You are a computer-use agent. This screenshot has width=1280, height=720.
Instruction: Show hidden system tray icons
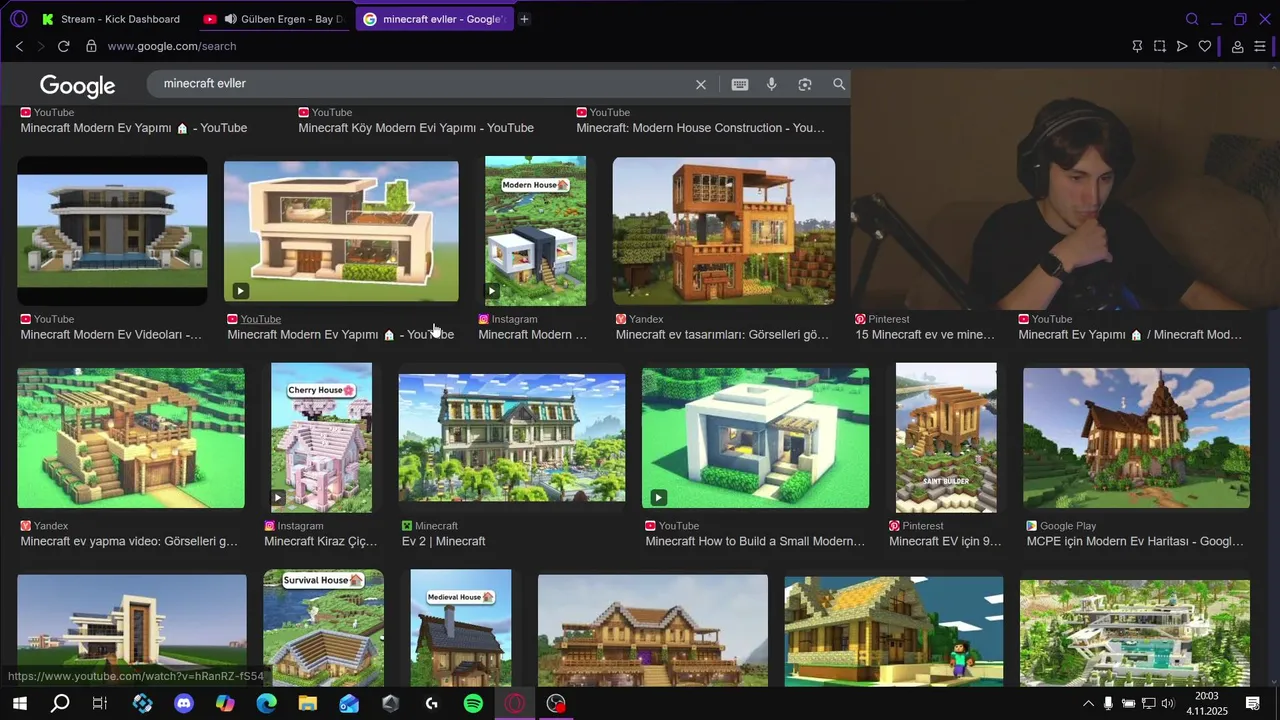click(1088, 704)
